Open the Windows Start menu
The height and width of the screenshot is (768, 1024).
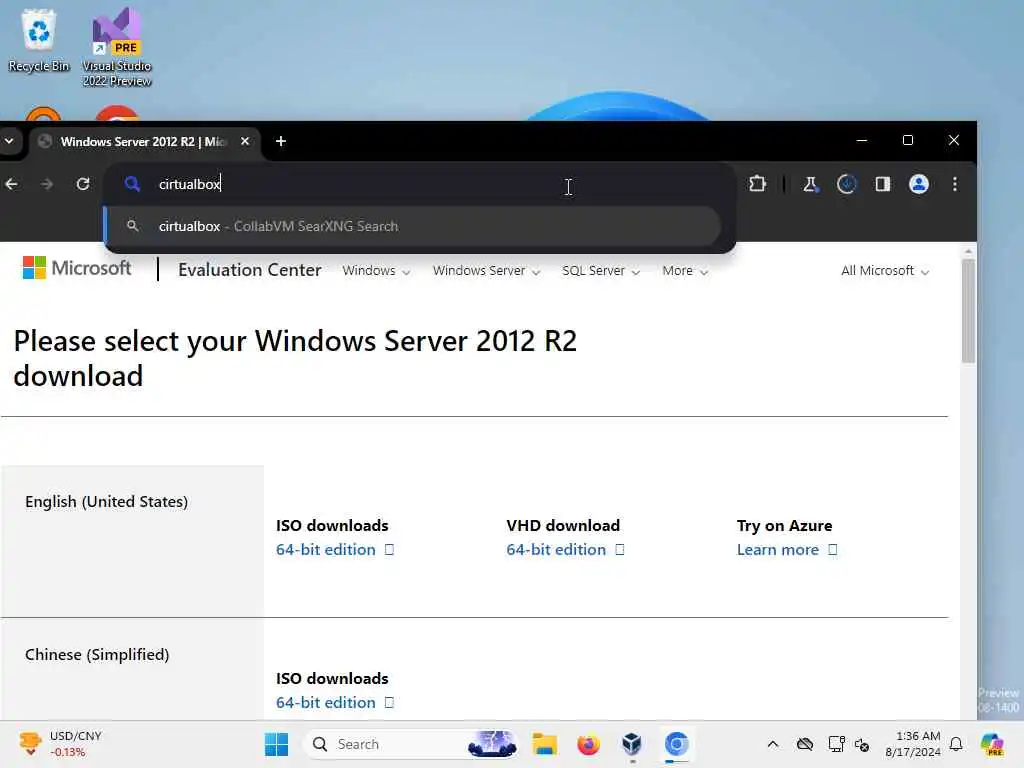(276, 744)
